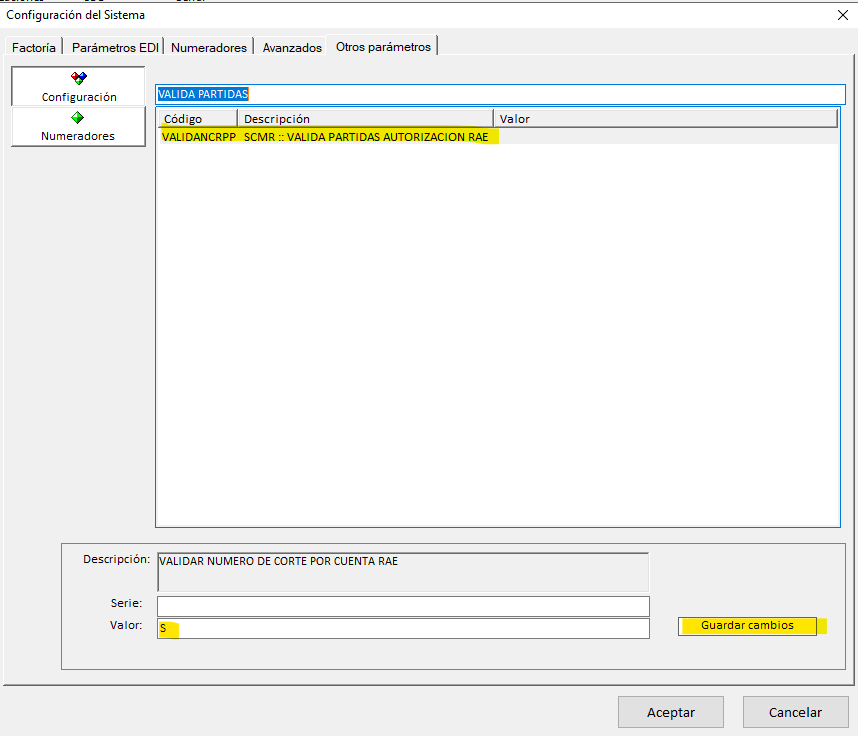The image size is (858, 736).
Task: Select the Otros parámetros tab
Action: [x=383, y=47]
